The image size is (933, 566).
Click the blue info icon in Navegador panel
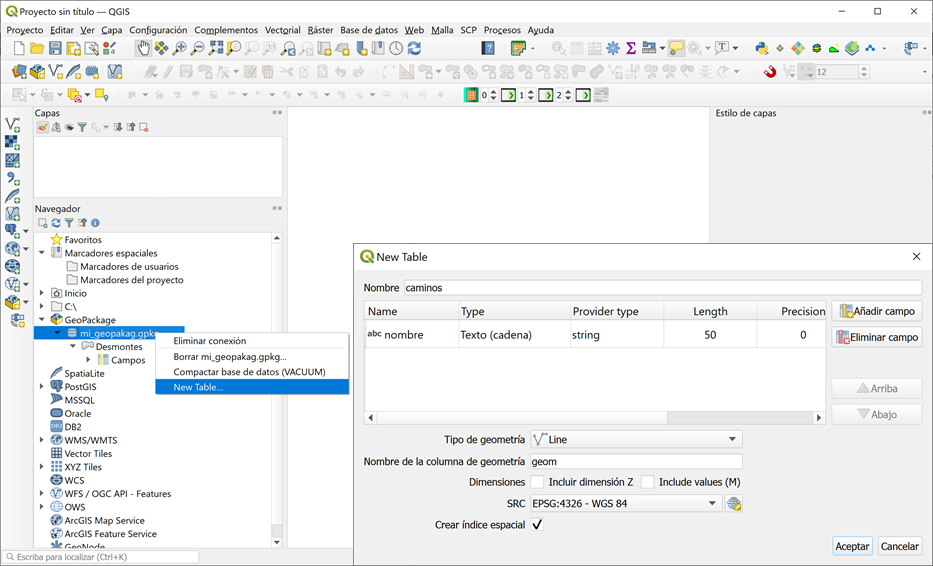95,223
